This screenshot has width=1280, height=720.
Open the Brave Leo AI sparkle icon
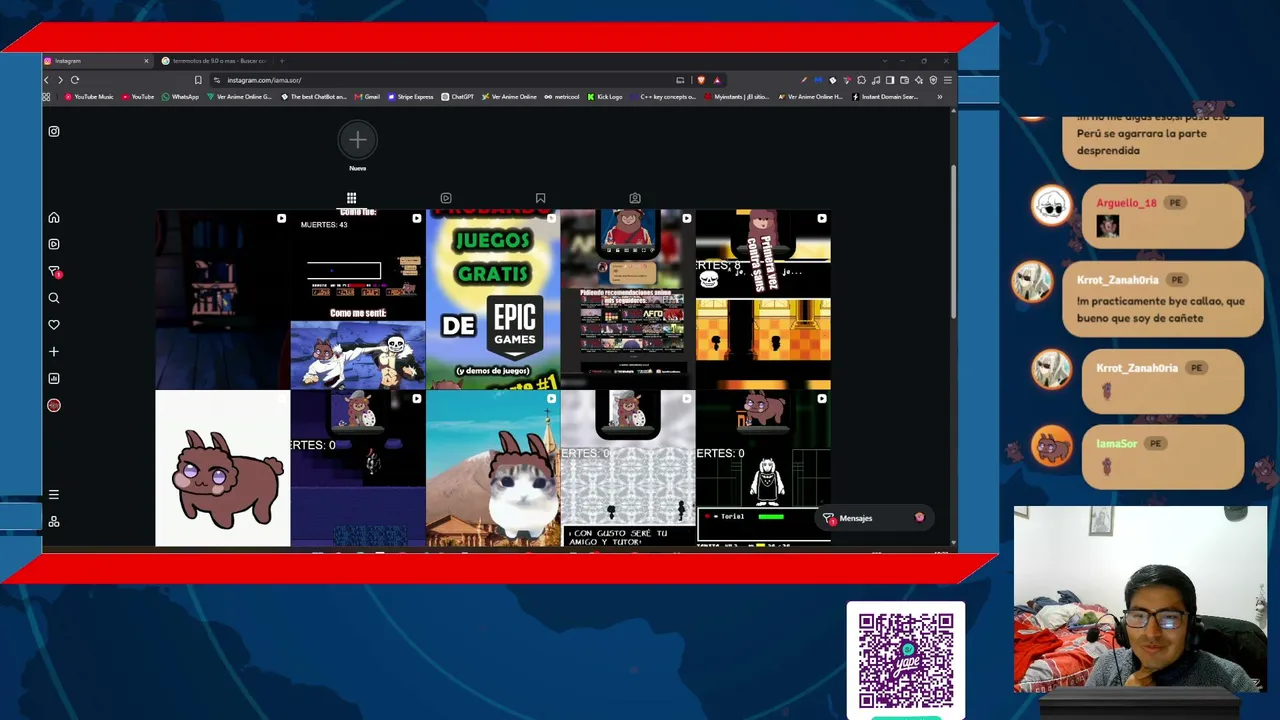click(x=919, y=80)
